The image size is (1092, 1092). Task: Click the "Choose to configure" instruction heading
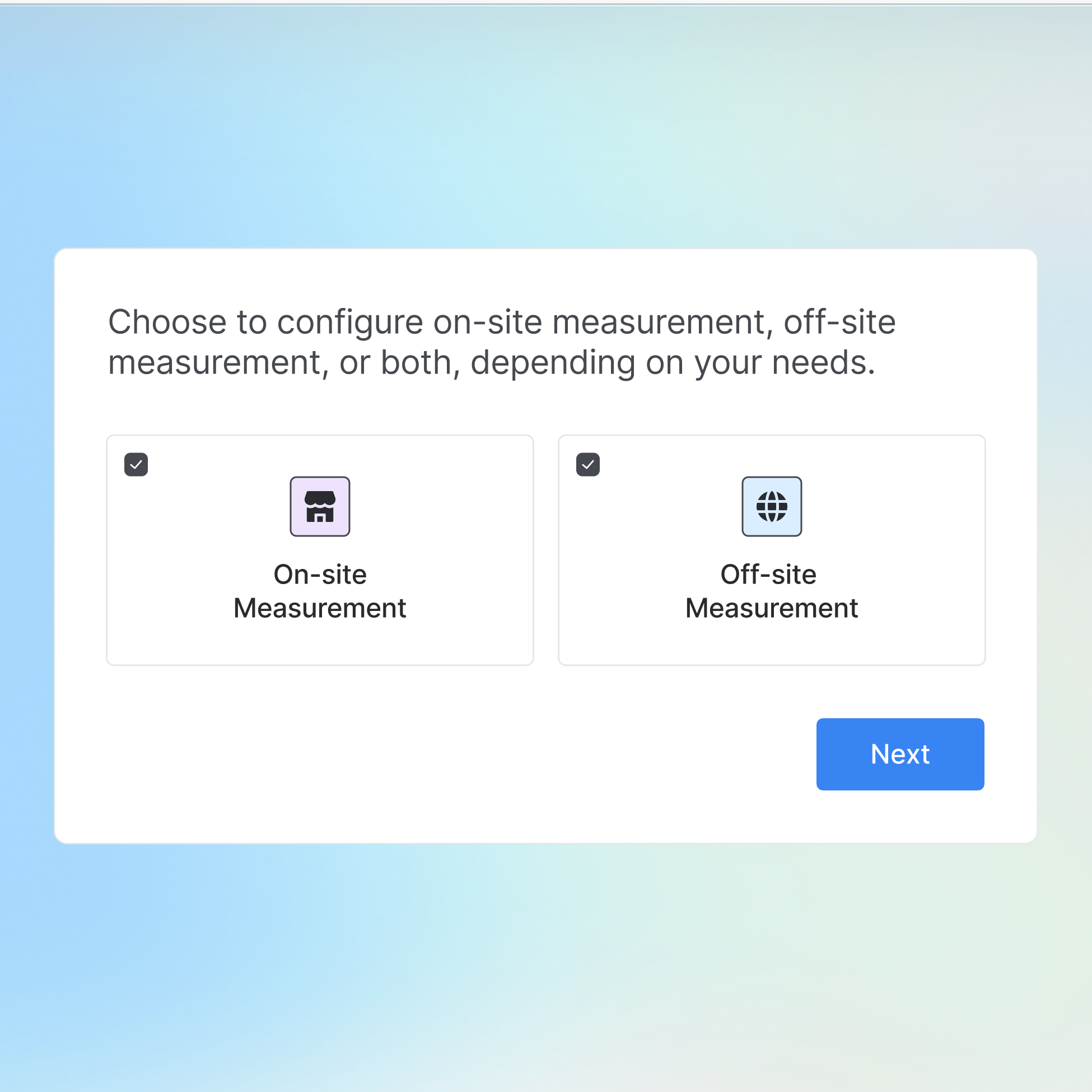click(501, 322)
